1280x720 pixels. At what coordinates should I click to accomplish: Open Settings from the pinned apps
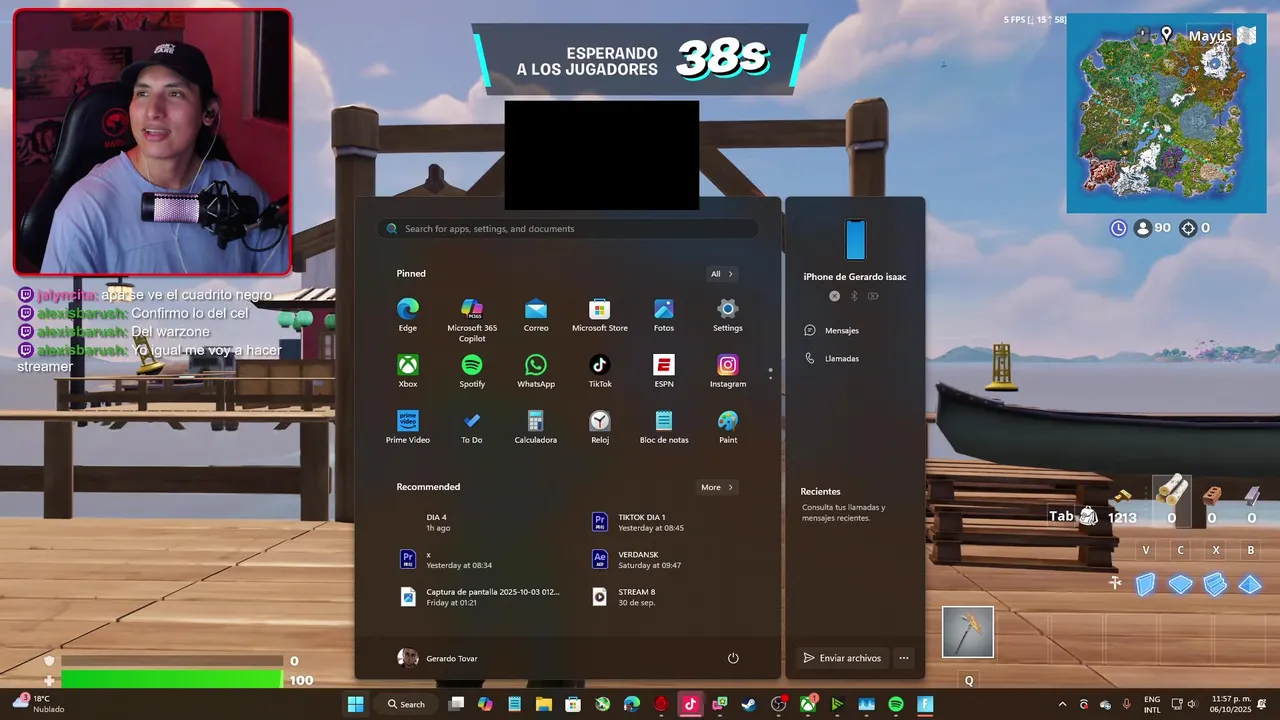pos(728,314)
